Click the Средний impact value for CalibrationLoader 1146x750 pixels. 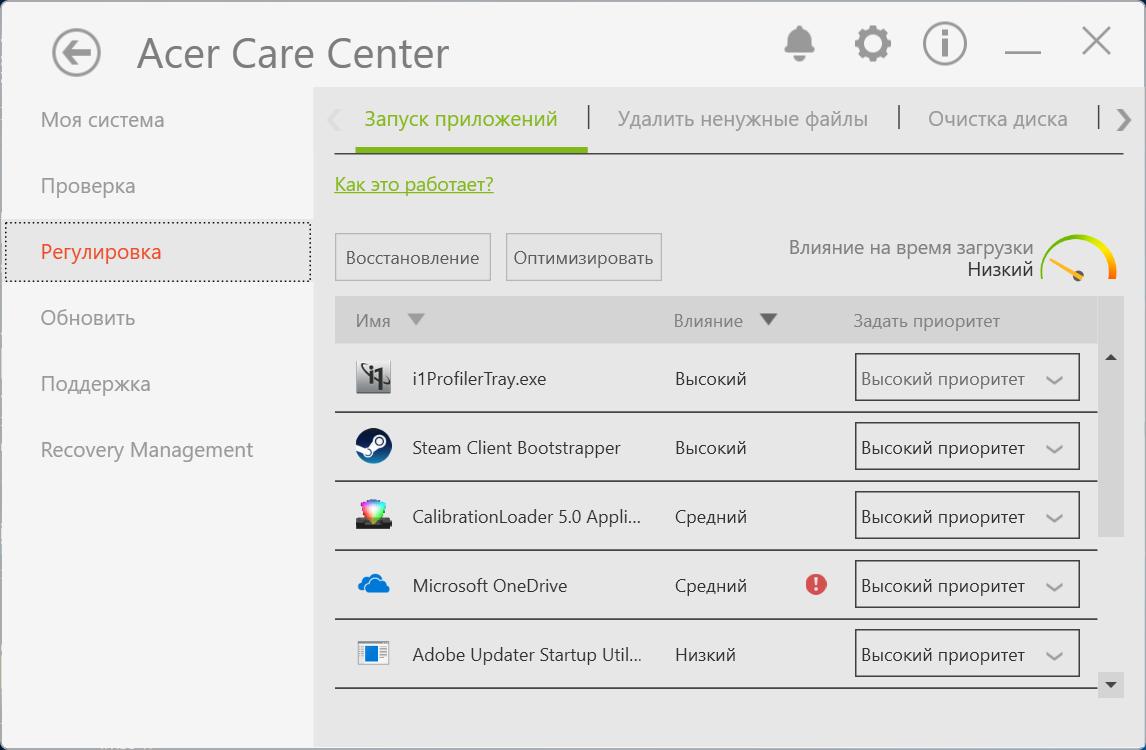[710, 517]
